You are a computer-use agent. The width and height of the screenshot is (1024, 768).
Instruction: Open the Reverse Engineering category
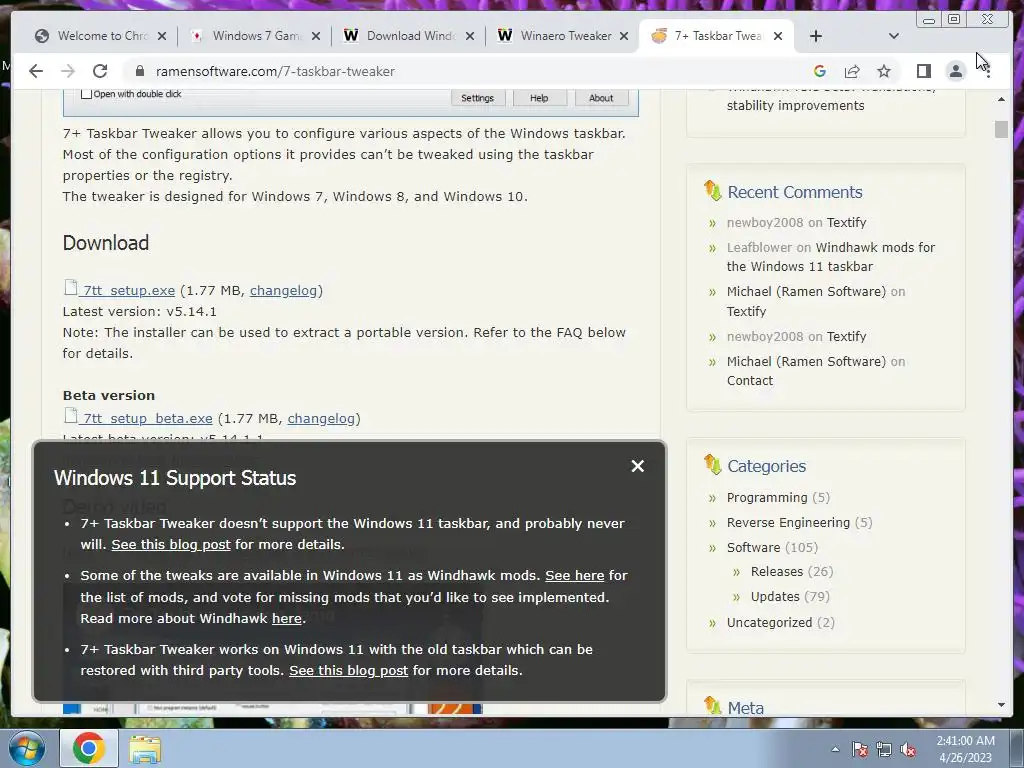pos(788,522)
